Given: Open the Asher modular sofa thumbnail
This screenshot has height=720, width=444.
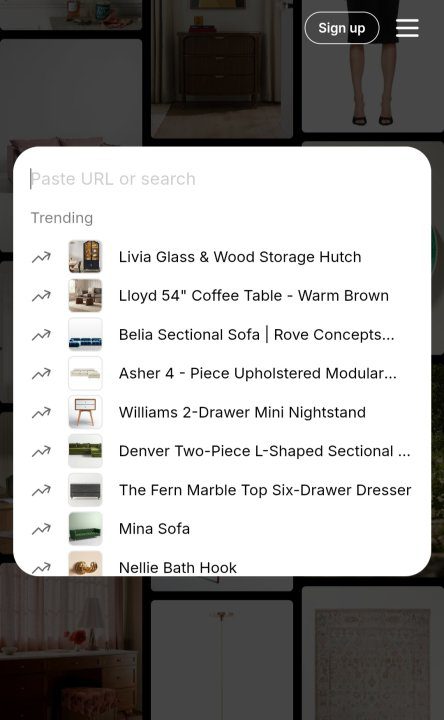Looking at the screenshot, I should pos(85,373).
